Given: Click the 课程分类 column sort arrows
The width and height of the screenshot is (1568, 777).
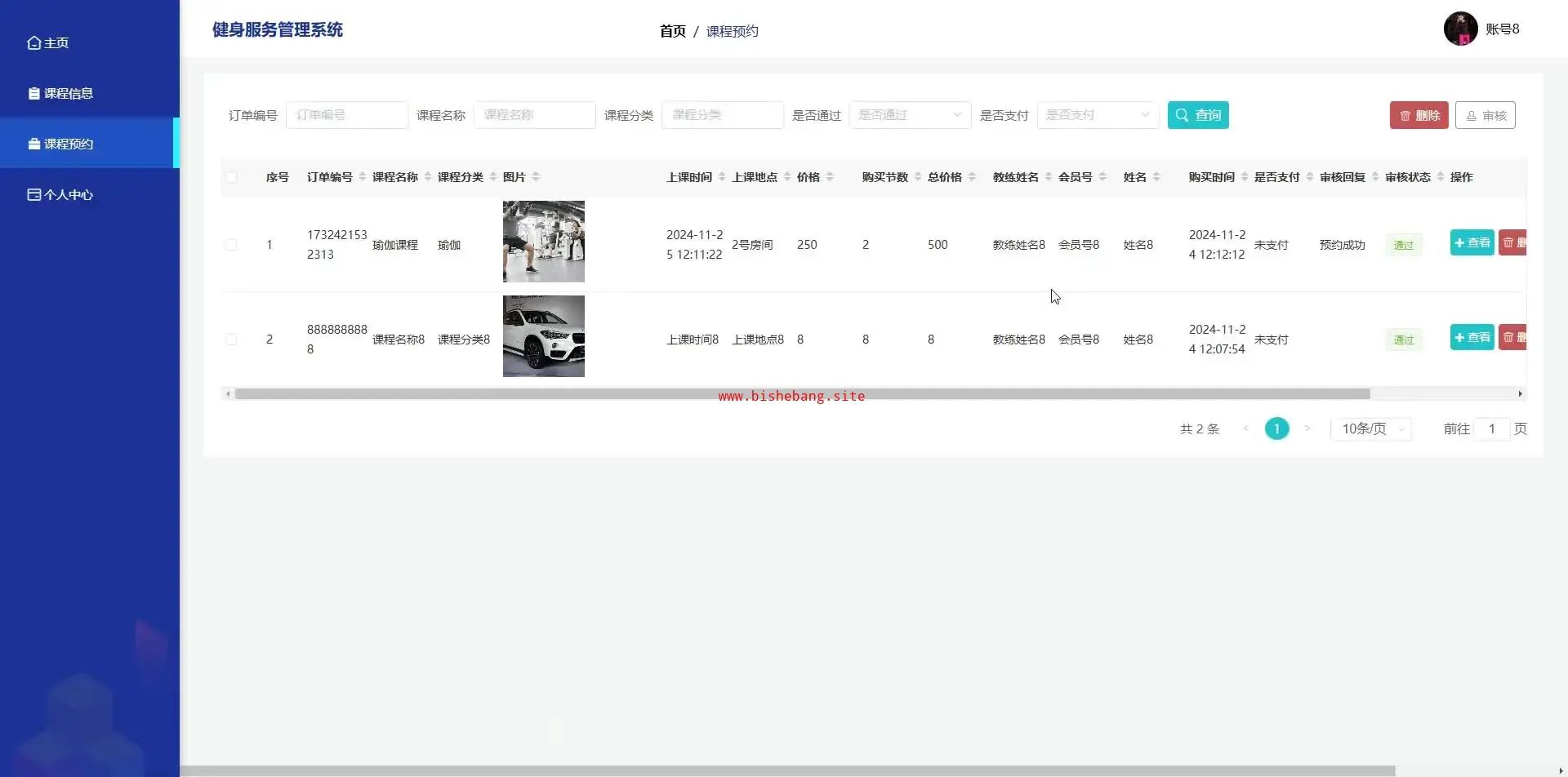Looking at the screenshot, I should 493,177.
